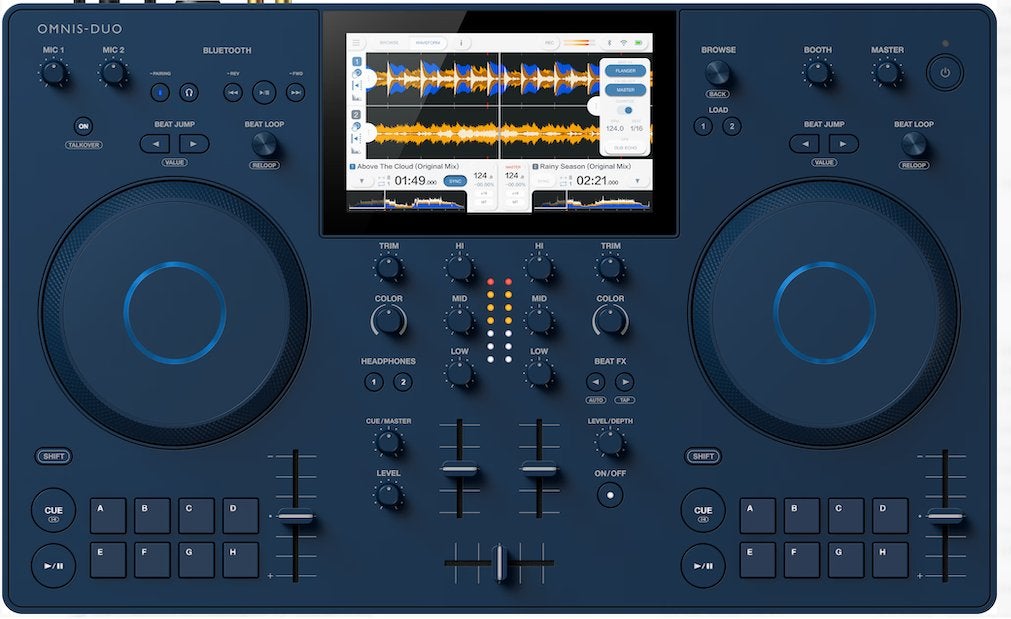Hit the left deck CUE button
This screenshot has height=619, width=1011.
coord(54,510)
